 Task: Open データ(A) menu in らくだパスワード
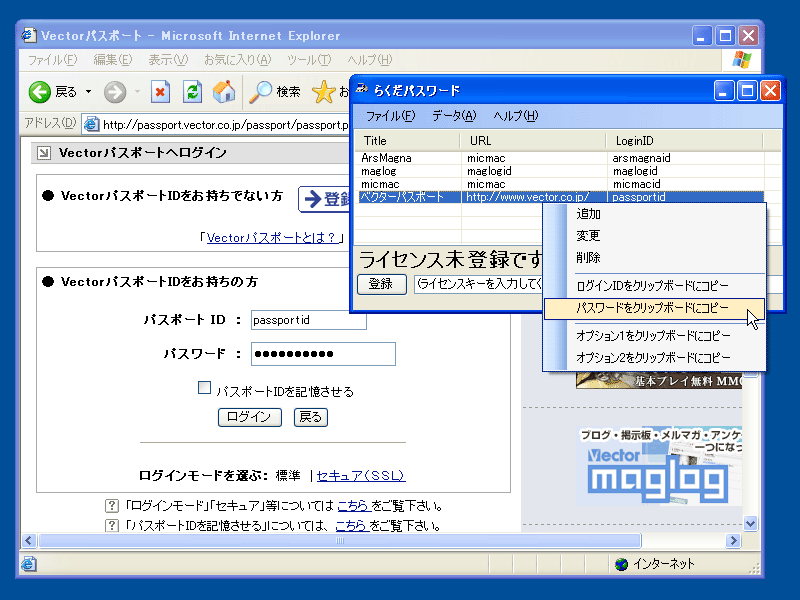(454, 116)
